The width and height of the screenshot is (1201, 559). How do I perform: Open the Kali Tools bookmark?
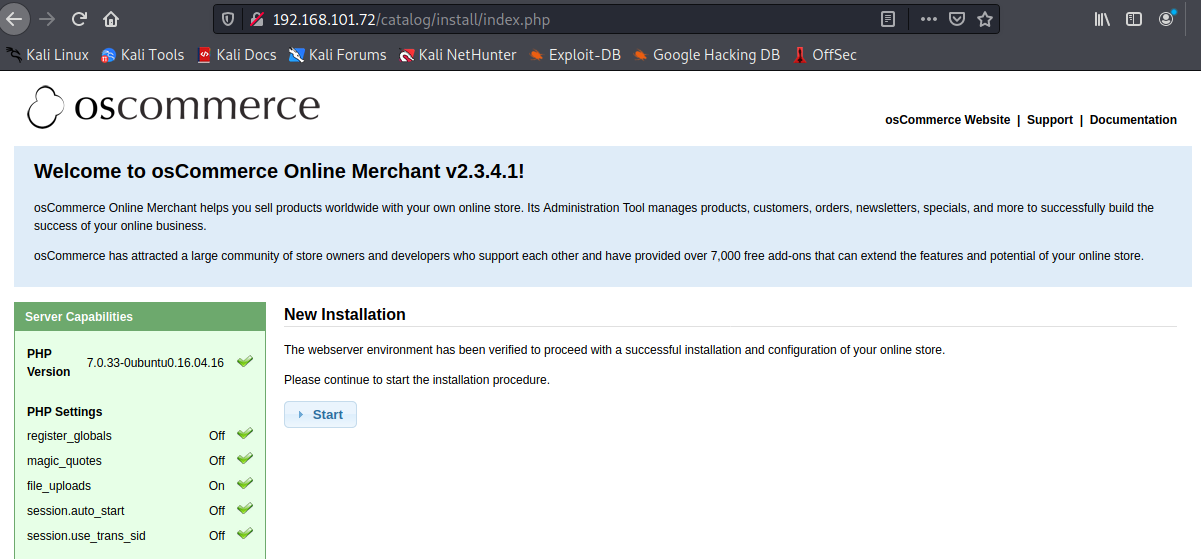click(x=143, y=55)
